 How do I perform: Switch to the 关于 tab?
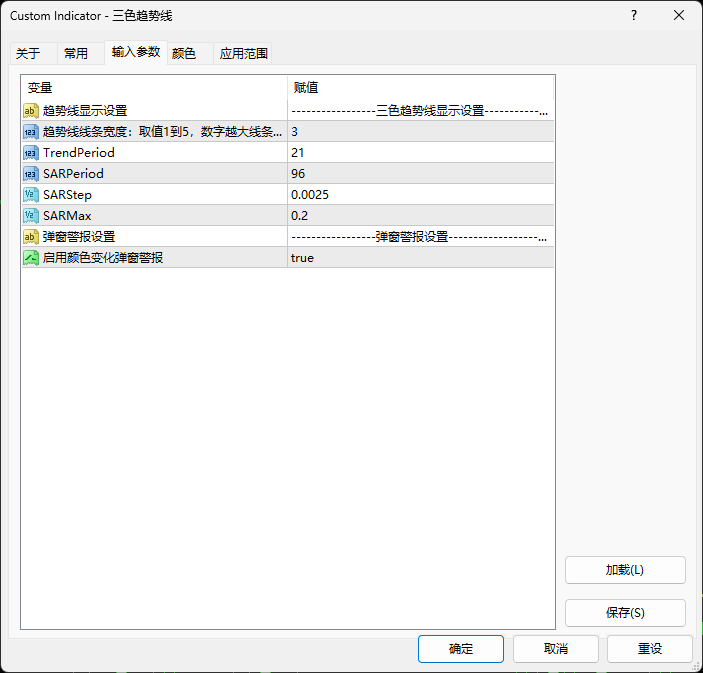coord(28,54)
